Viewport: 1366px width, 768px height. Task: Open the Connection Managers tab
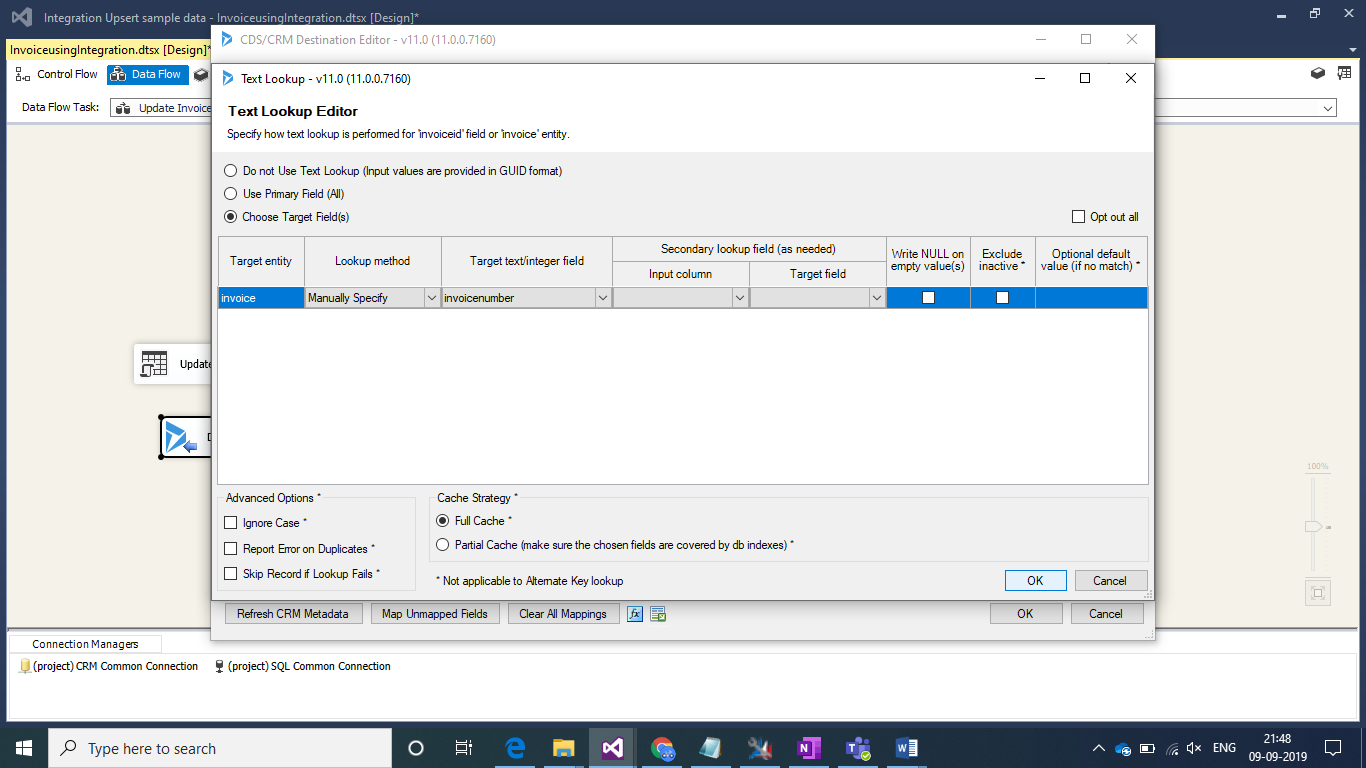(85, 644)
